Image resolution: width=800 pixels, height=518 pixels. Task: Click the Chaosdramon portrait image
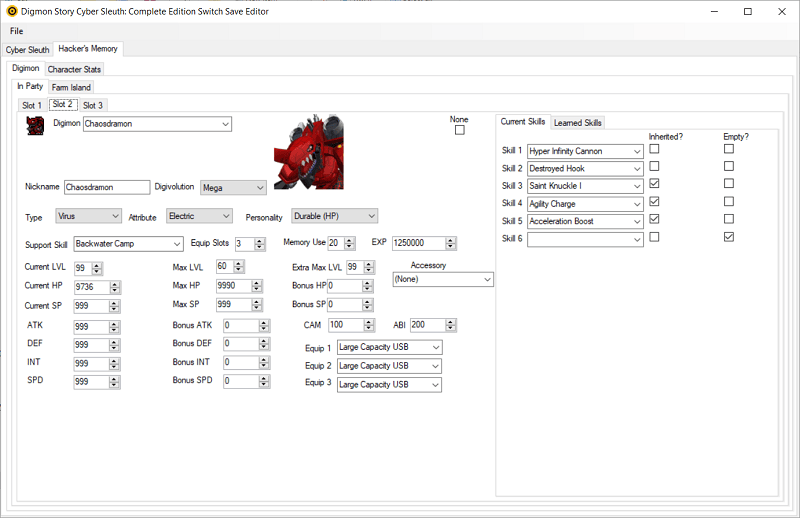(x=309, y=152)
